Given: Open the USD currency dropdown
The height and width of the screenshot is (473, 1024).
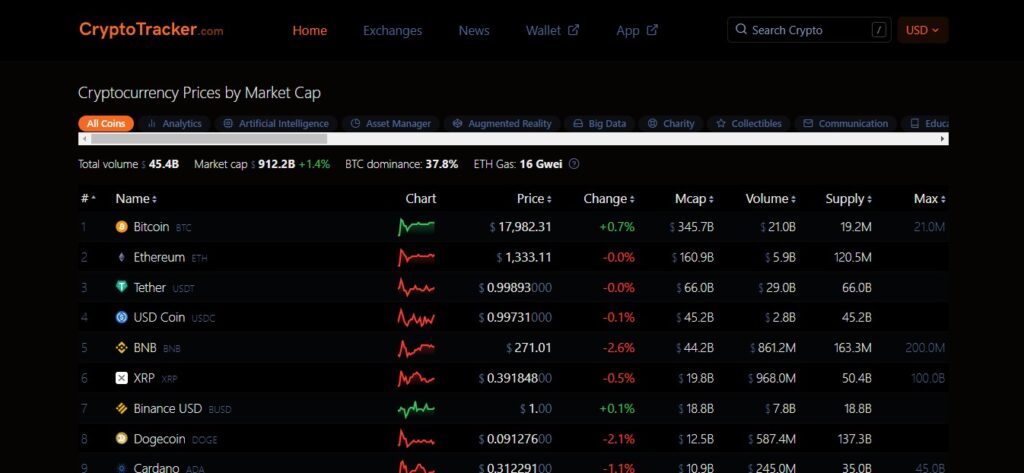Looking at the screenshot, I should click(x=923, y=30).
